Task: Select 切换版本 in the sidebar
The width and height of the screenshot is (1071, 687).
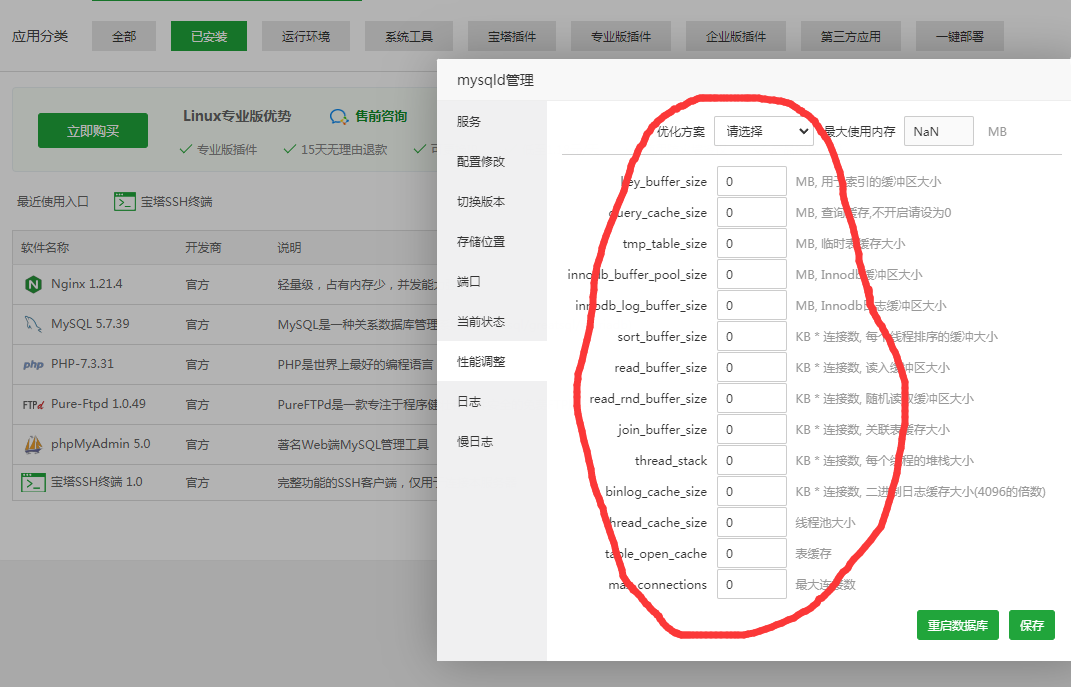Action: tap(492, 201)
